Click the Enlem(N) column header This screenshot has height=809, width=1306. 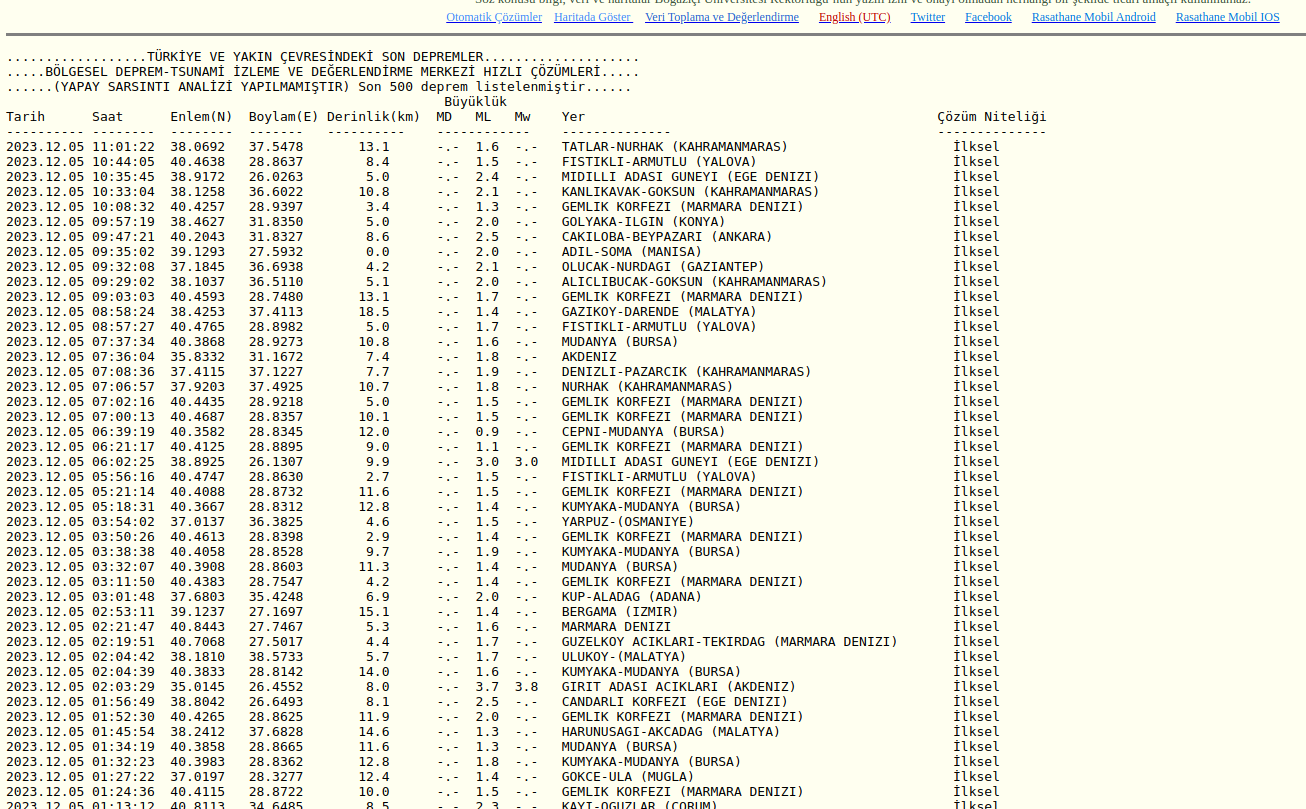point(201,117)
